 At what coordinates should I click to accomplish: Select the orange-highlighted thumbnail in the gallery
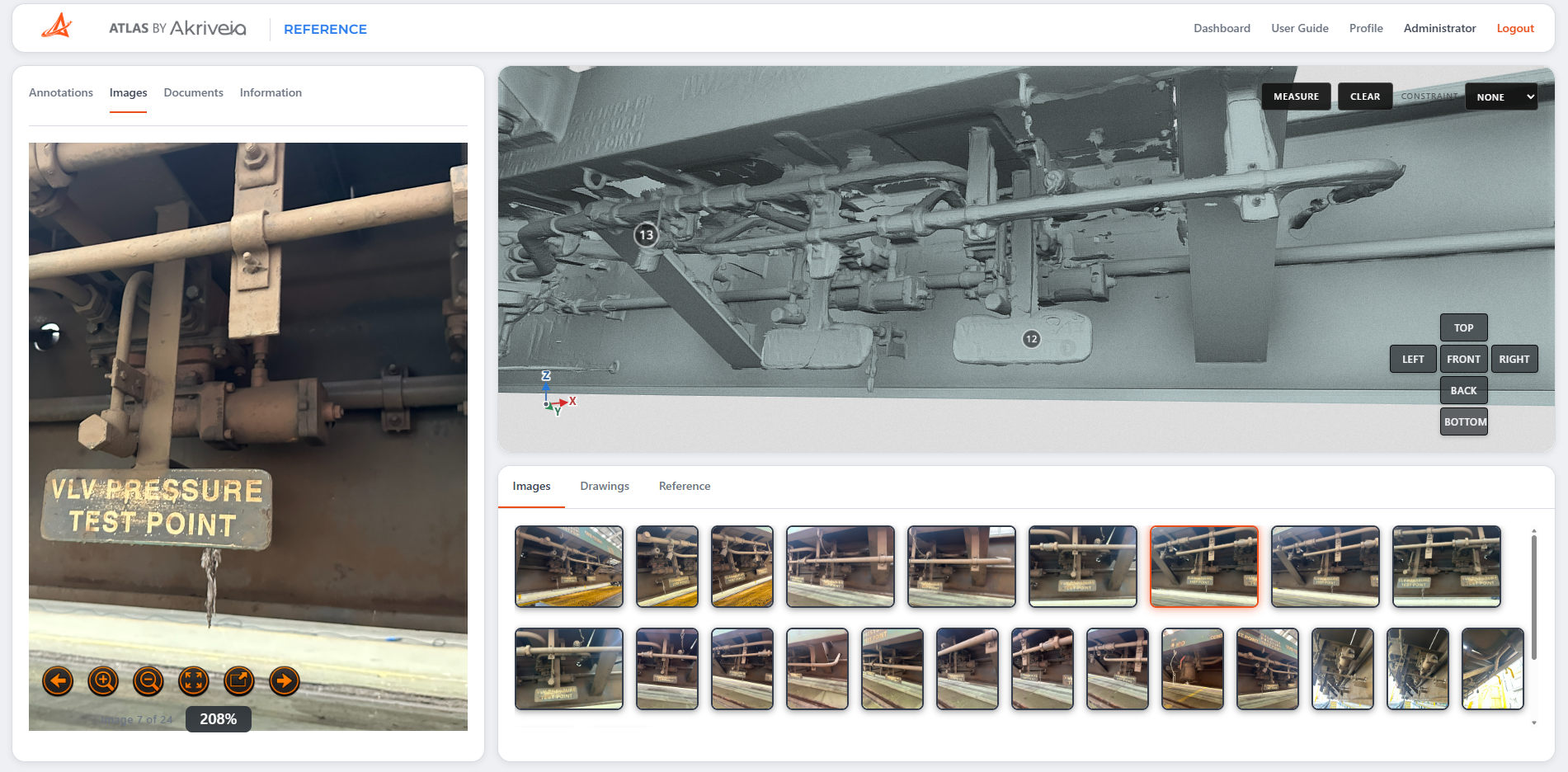tap(1203, 567)
